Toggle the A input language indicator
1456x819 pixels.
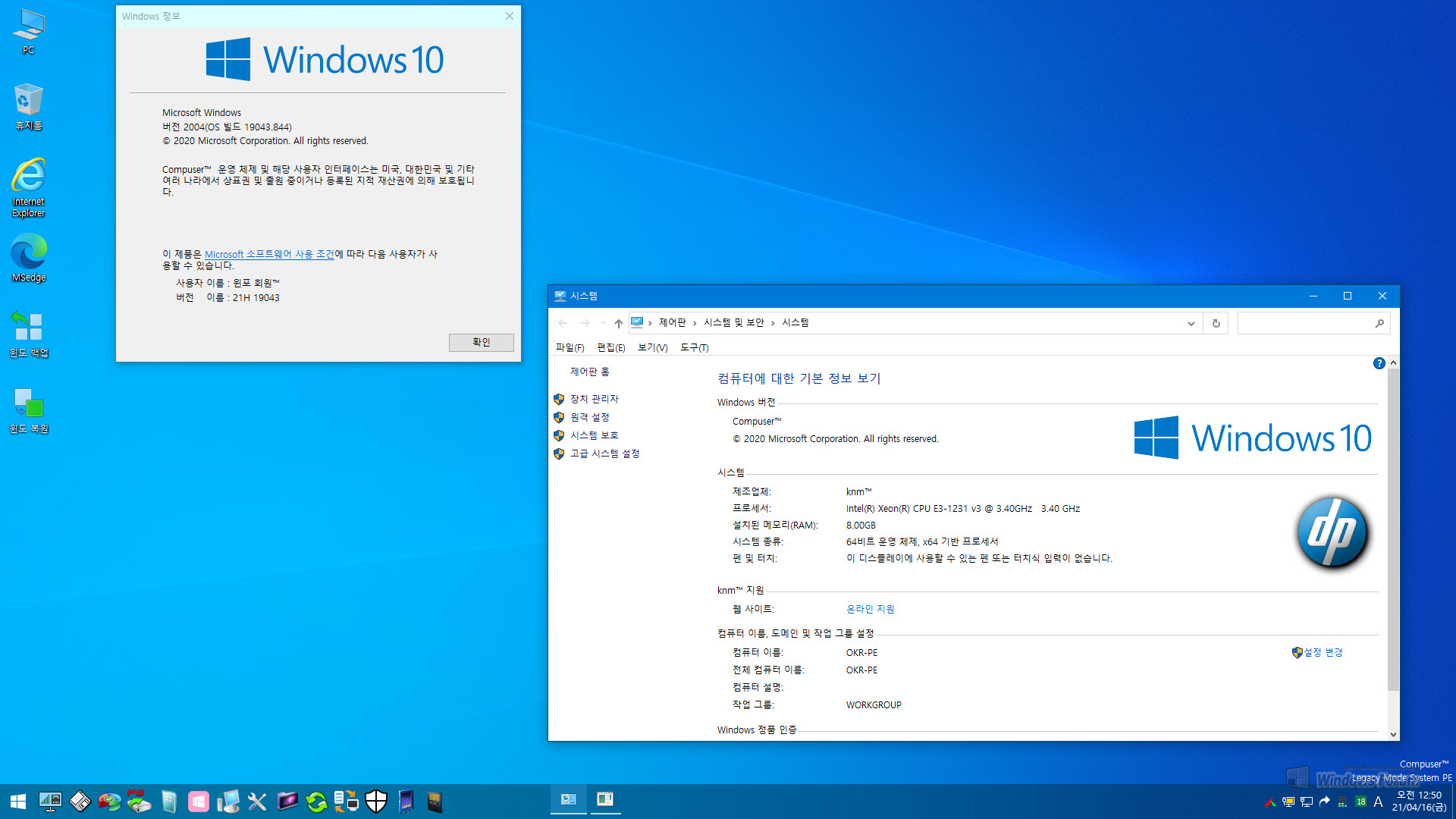[x=1379, y=802]
